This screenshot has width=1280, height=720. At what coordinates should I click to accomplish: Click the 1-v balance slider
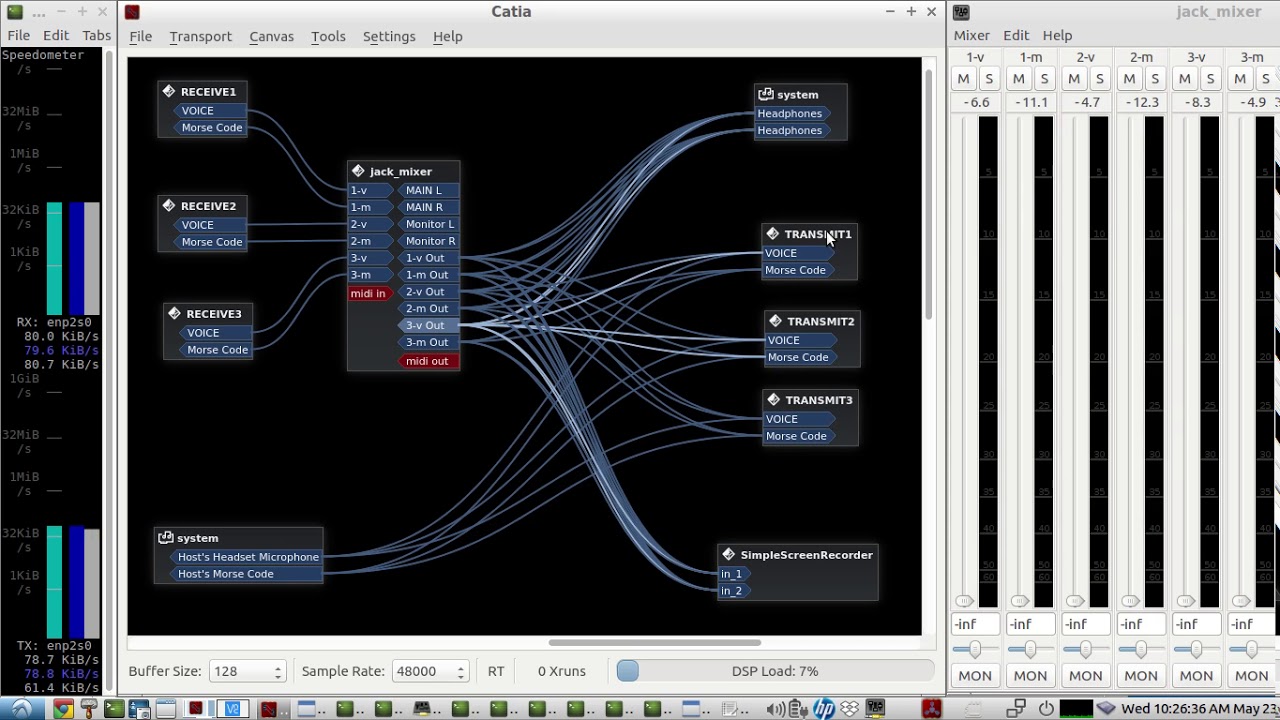[x=975, y=650]
